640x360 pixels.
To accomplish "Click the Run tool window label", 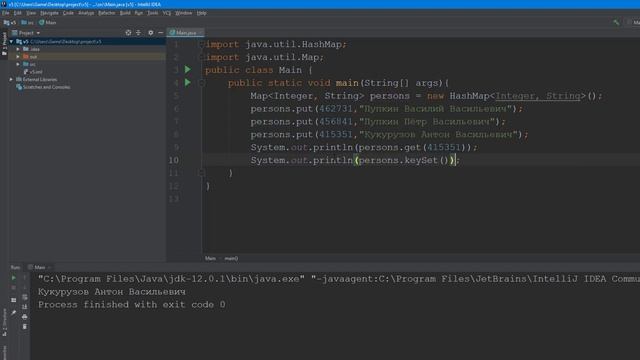I will (15, 267).
